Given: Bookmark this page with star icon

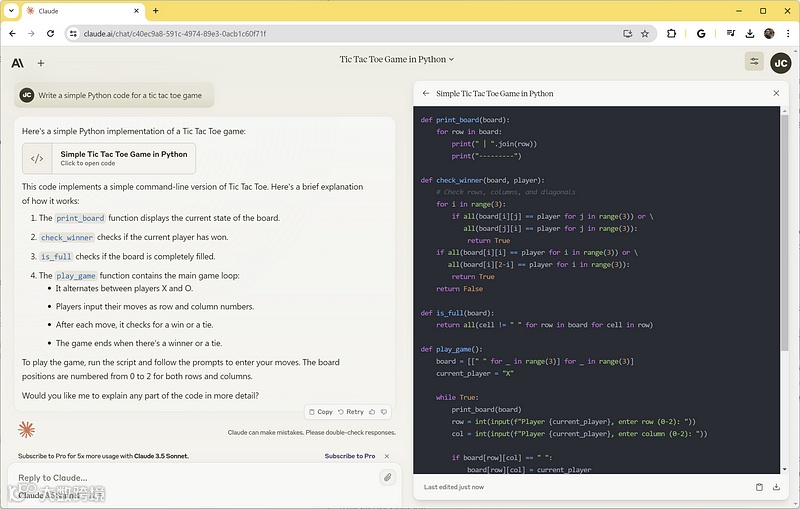Looking at the screenshot, I should pos(645,33).
